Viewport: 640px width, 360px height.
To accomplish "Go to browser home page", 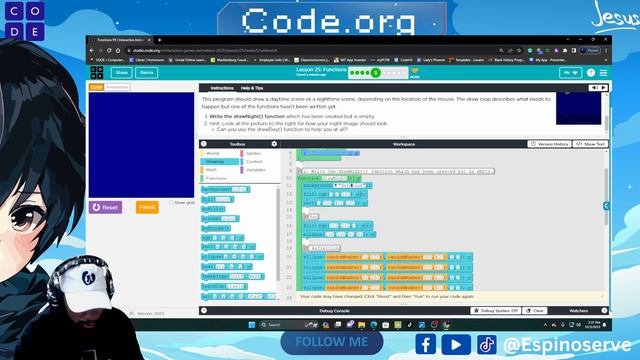I will coord(118,50).
